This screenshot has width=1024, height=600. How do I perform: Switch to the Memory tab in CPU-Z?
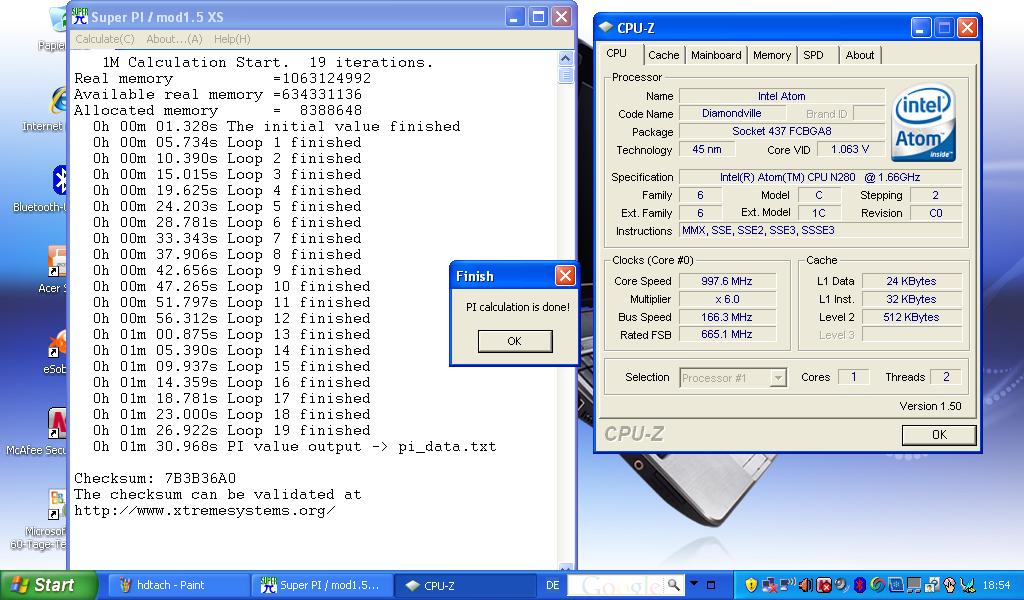771,55
